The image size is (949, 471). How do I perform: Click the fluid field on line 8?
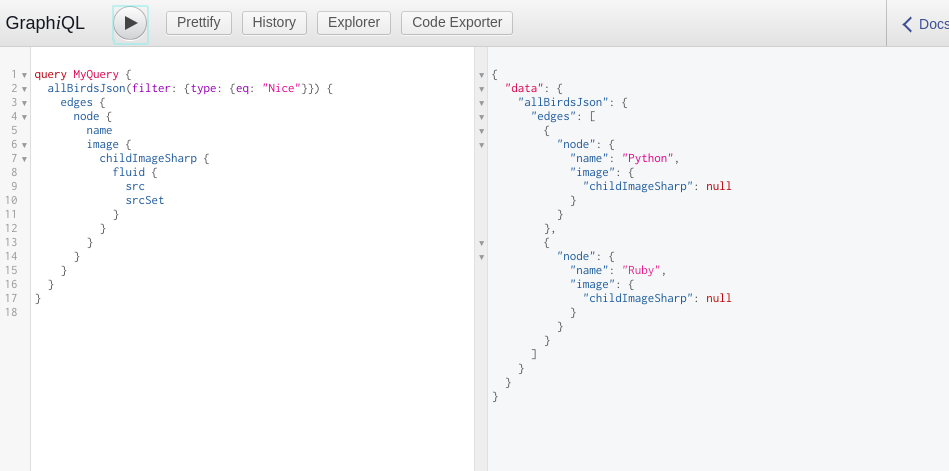(x=128, y=172)
